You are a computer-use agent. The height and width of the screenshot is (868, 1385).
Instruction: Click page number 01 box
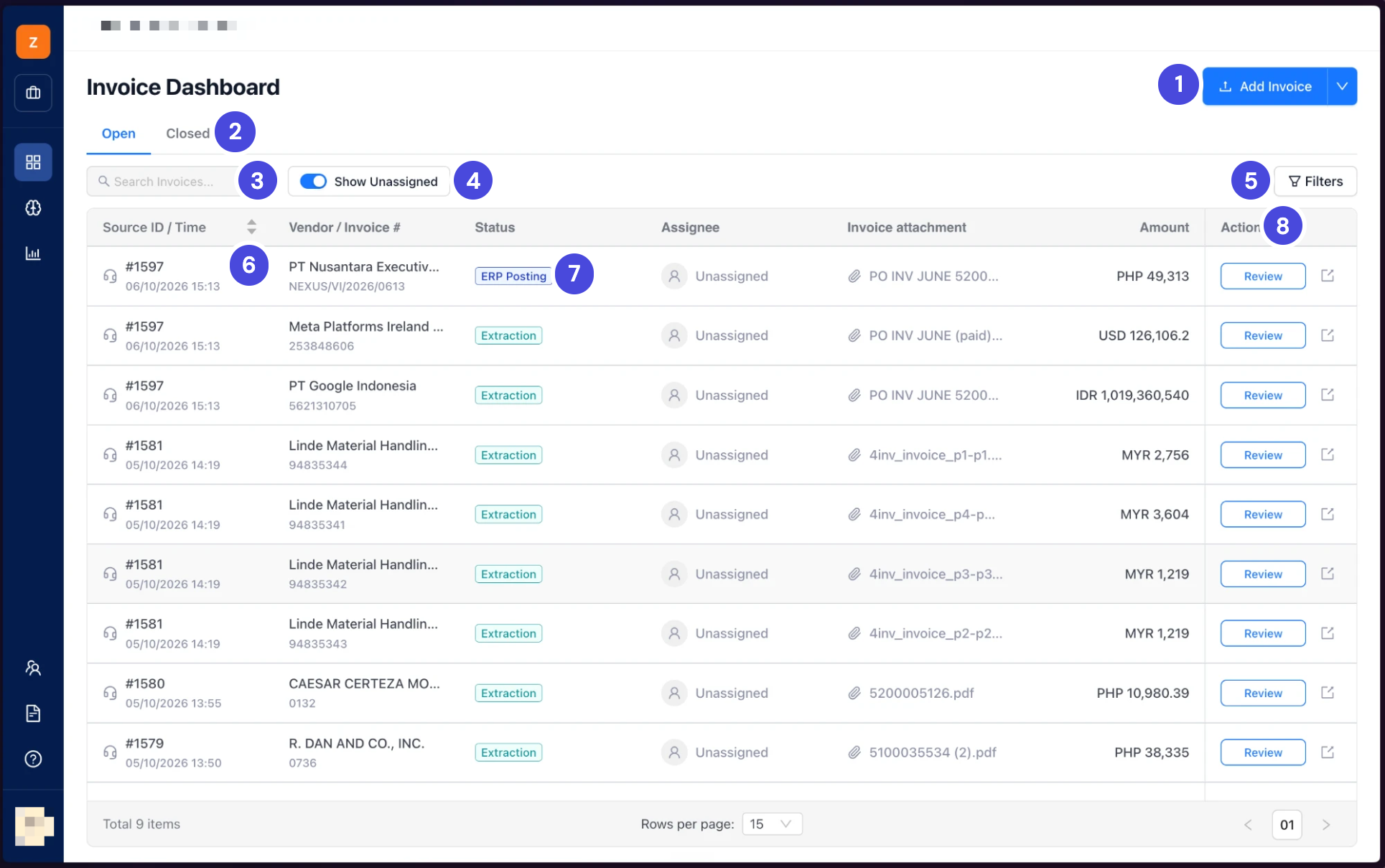[1287, 825]
